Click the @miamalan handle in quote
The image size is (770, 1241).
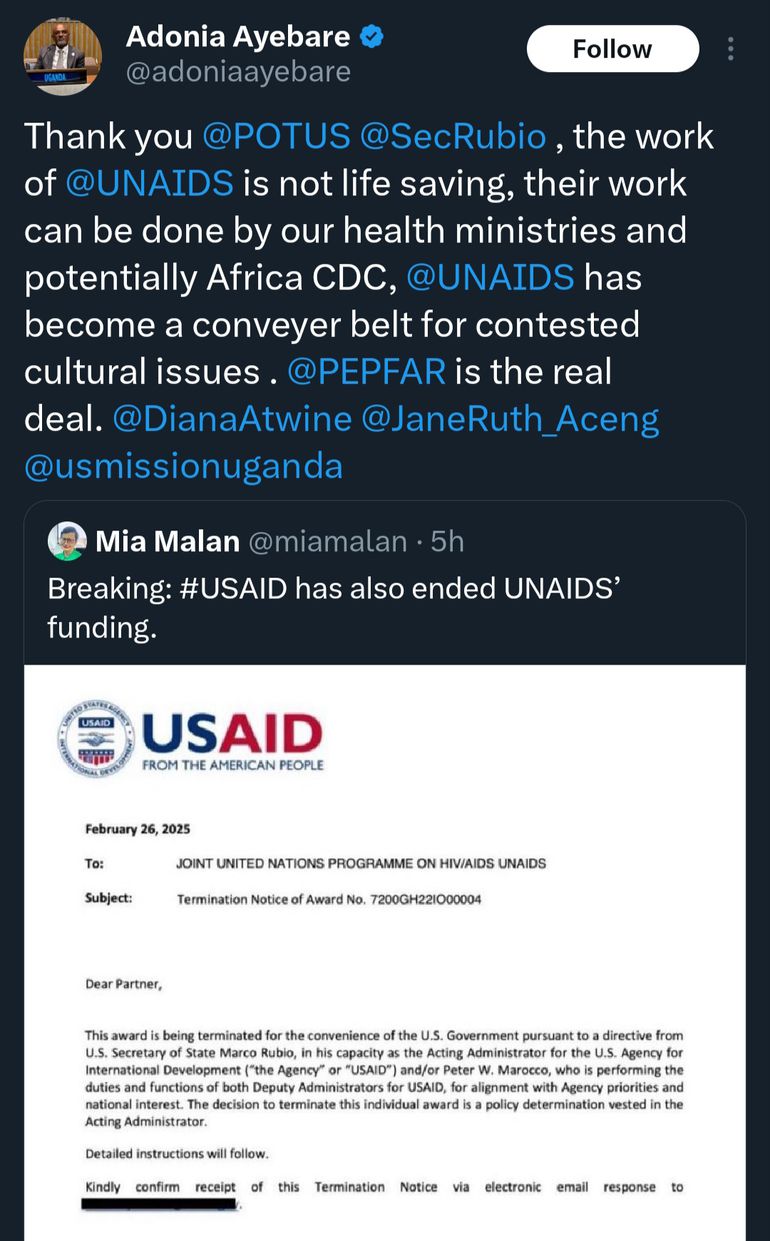327,542
